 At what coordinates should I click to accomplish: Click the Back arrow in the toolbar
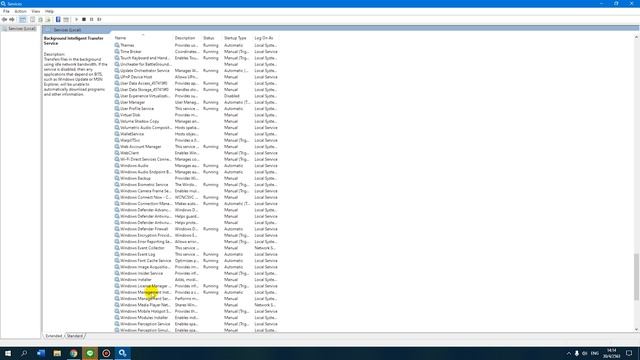[4, 20]
